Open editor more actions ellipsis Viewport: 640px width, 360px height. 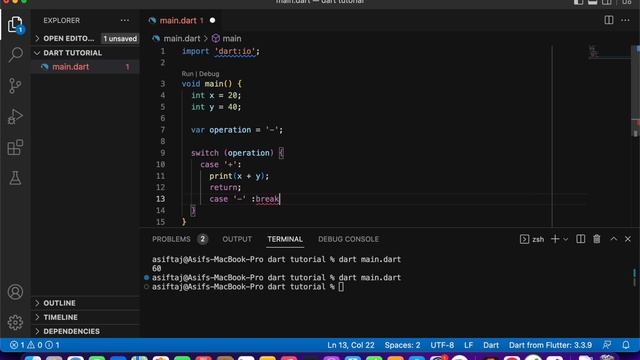tap(625, 20)
